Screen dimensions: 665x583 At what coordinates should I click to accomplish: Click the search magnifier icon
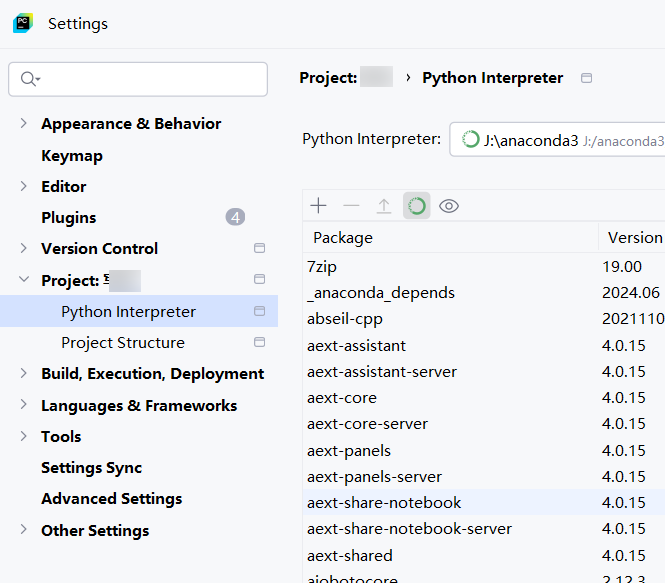(x=29, y=79)
